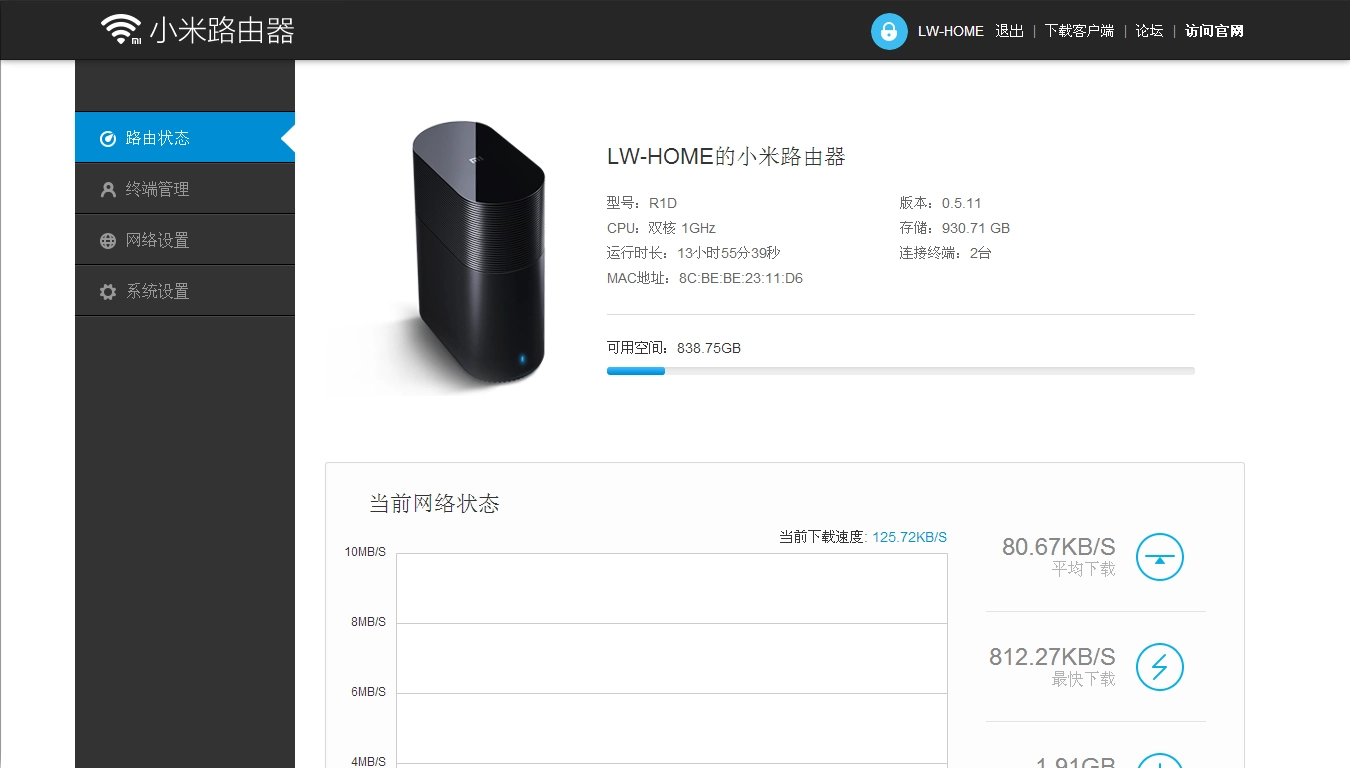This screenshot has width=1350, height=768.
Task: Click the 型号 R1D text
Action: (642, 203)
